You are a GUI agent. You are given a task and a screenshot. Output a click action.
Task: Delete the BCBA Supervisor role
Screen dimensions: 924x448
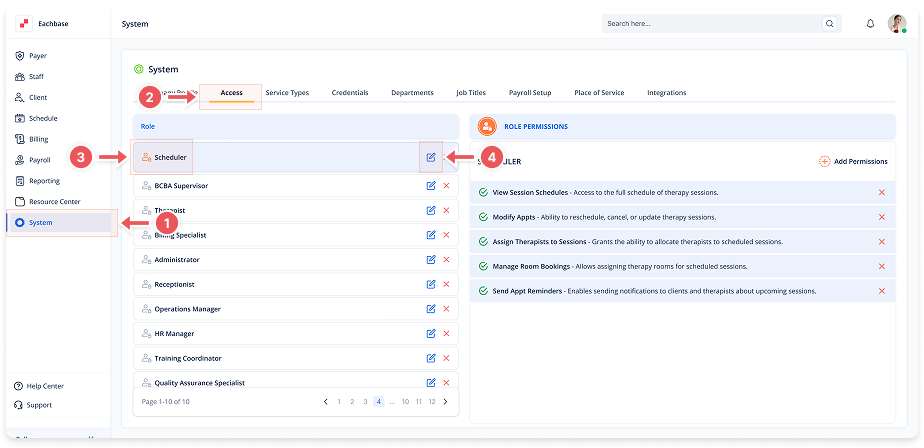(446, 186)
